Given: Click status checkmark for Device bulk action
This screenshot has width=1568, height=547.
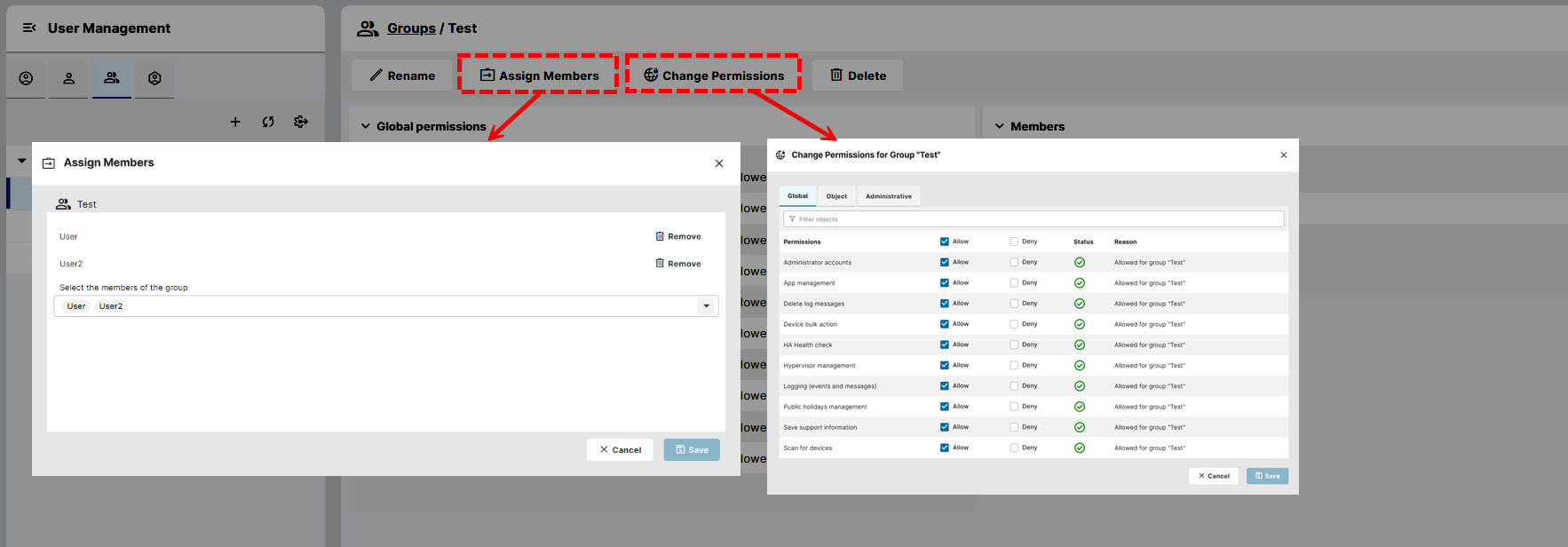Looking at the screenshot, I should 1080,324.
